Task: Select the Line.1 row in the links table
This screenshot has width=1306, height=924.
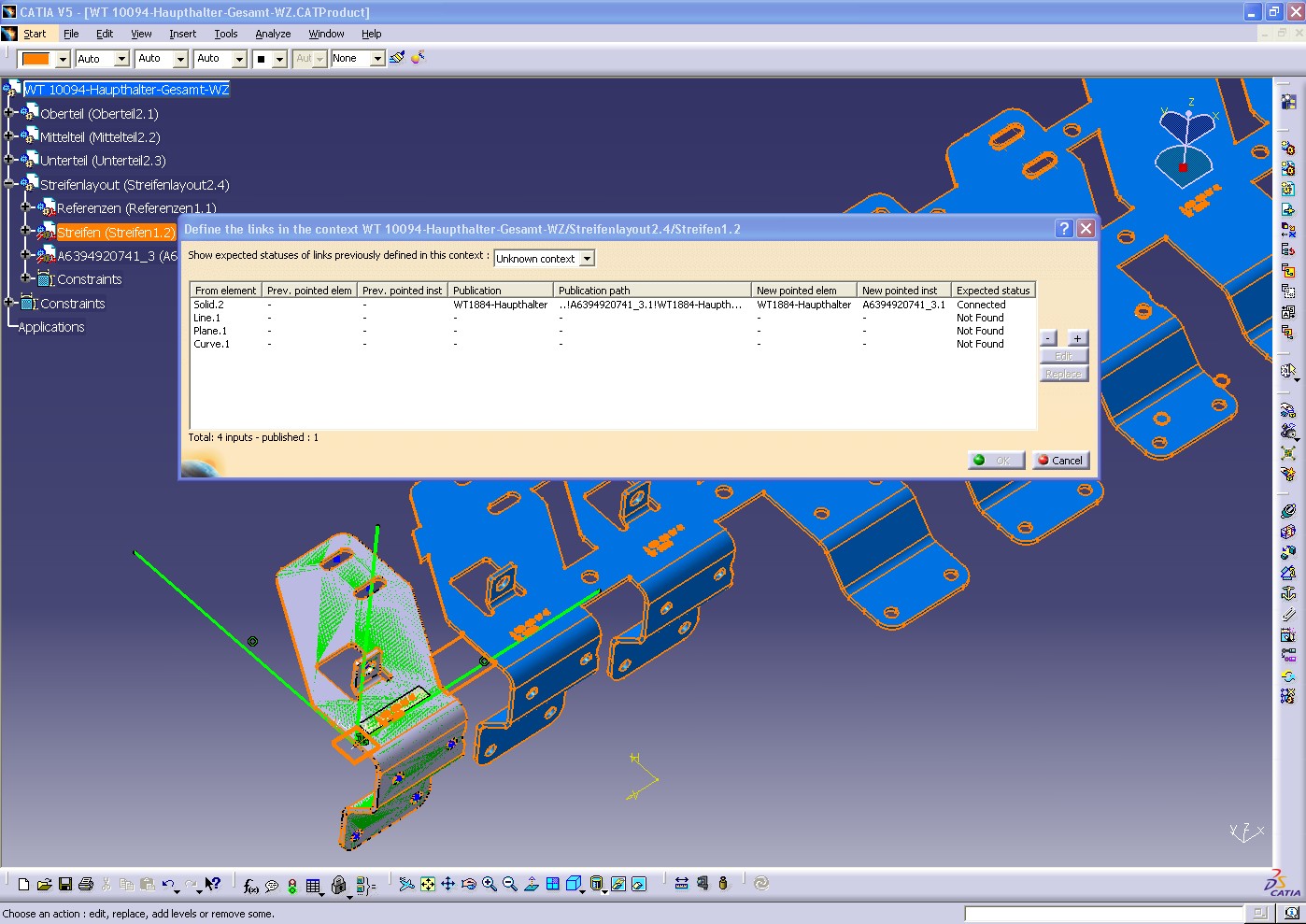Action: tap(612, 318)
